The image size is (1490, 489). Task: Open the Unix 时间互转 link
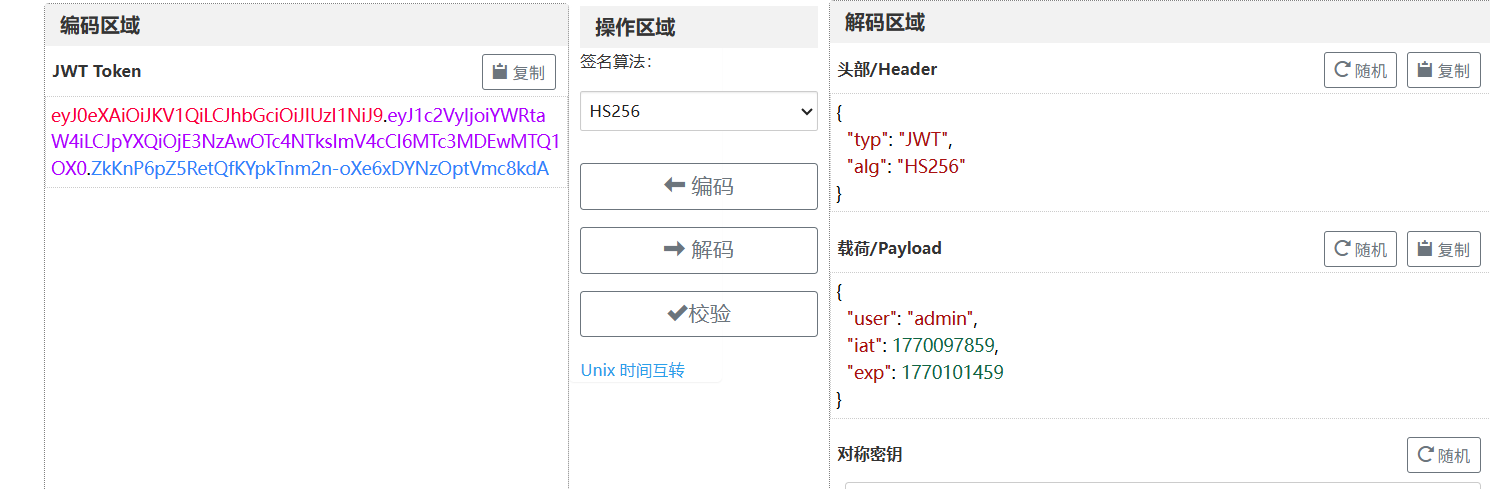(x=633, y=370)
